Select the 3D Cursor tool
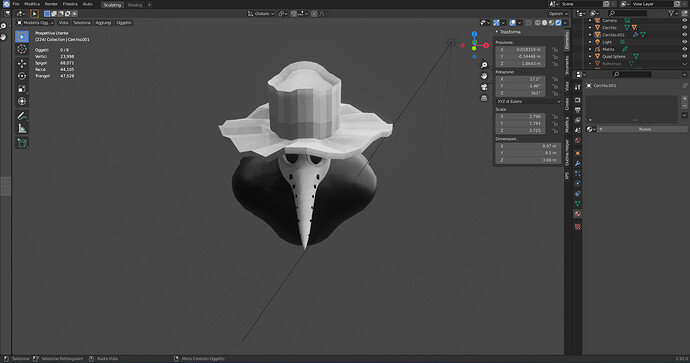The width and height of the screenshot is (690, 363). pos(22,49)
